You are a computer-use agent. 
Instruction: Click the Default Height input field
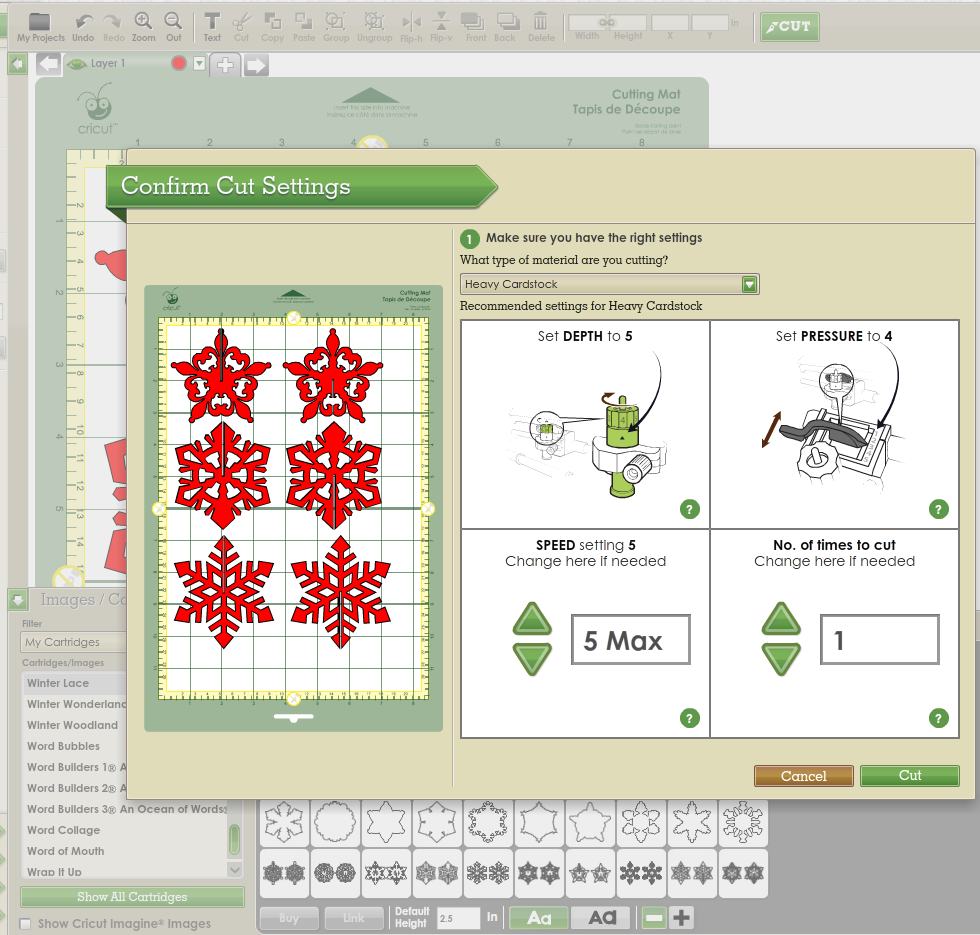(458, 918)
